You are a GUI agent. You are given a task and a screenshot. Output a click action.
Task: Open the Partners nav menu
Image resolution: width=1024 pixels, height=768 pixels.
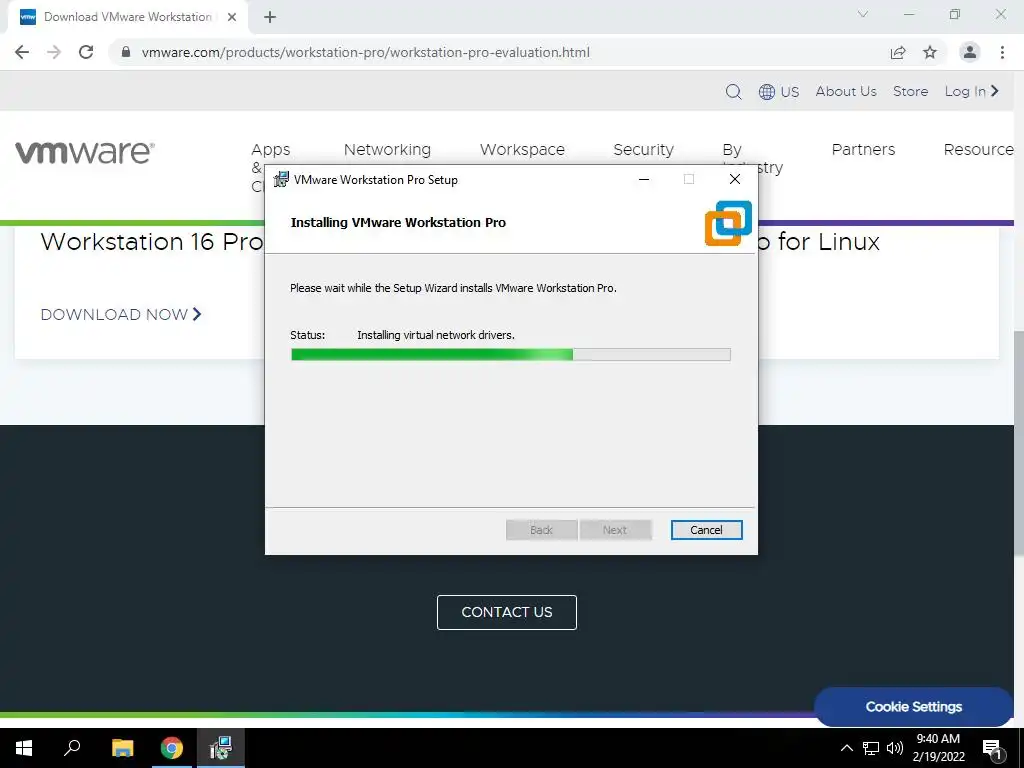(863, 150)
